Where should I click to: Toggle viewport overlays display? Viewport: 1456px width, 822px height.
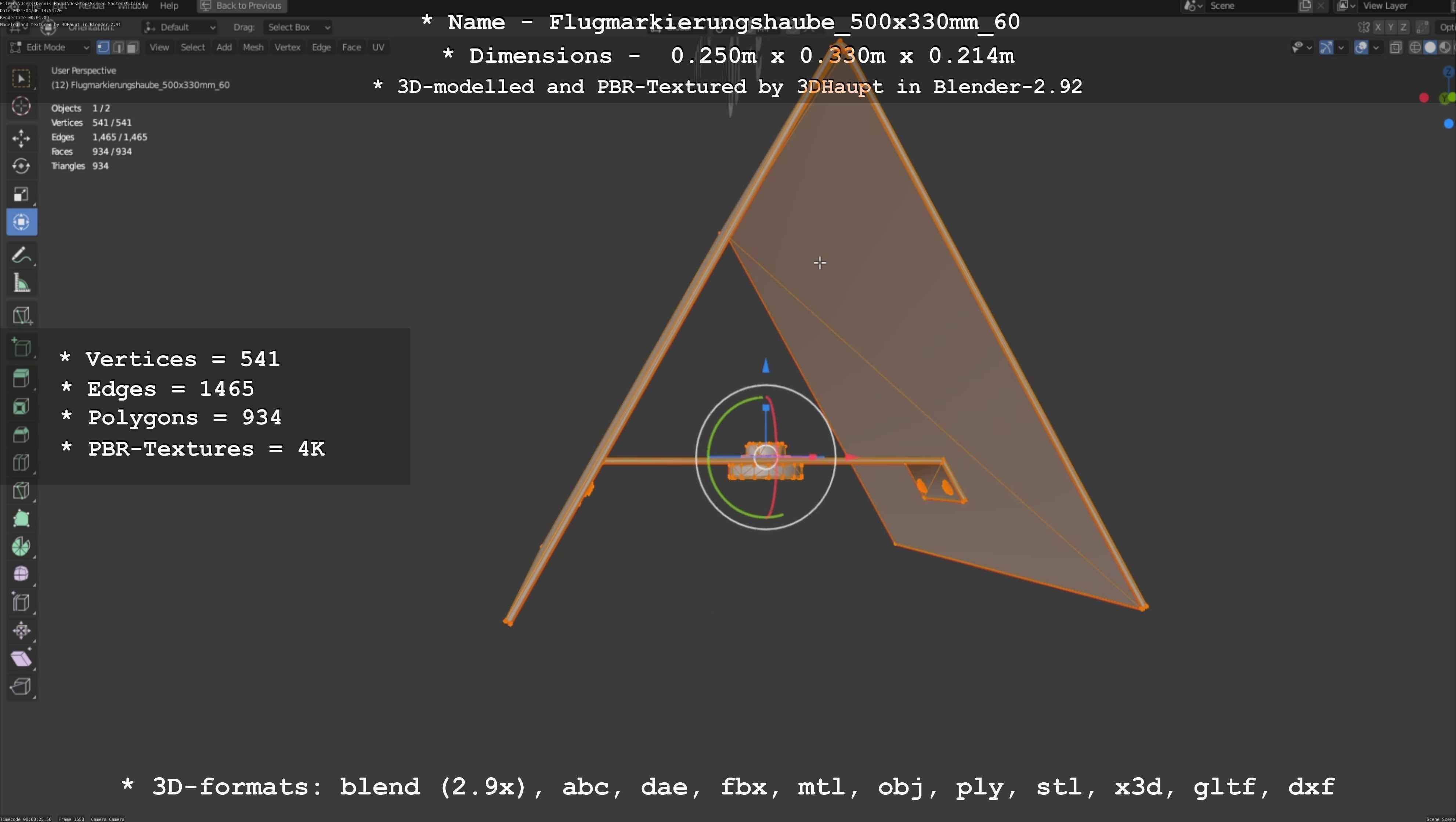click(1362, 47)
